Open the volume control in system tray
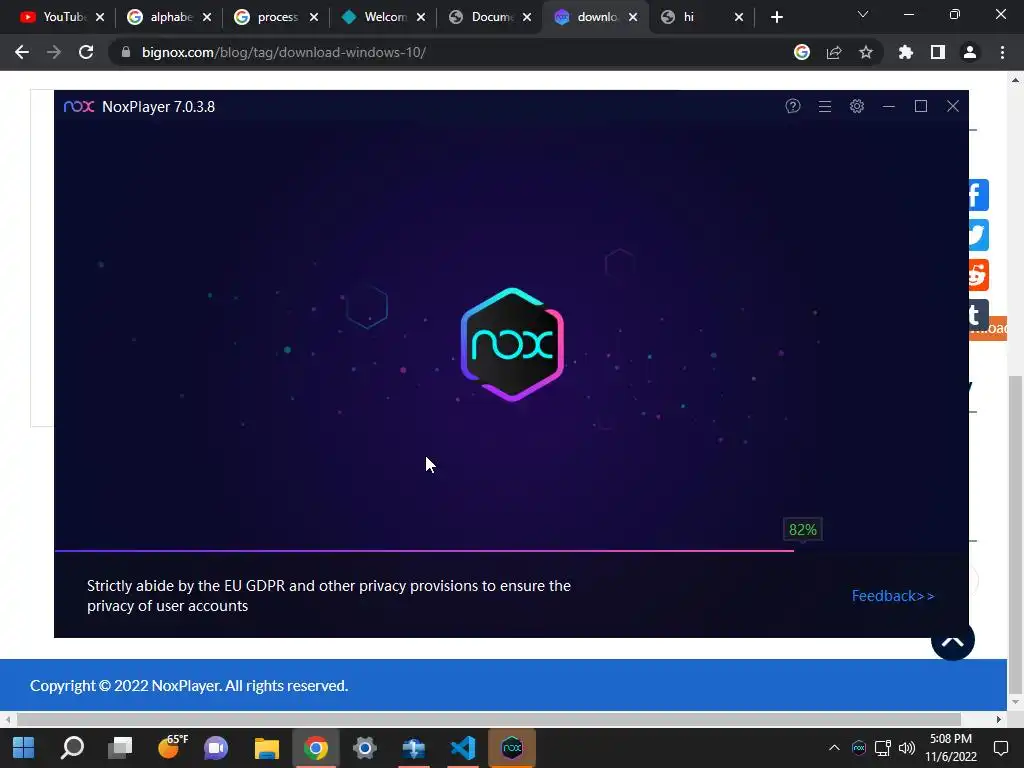The height and width of the screenshot is (768, 1024). (x=906, y=748)
